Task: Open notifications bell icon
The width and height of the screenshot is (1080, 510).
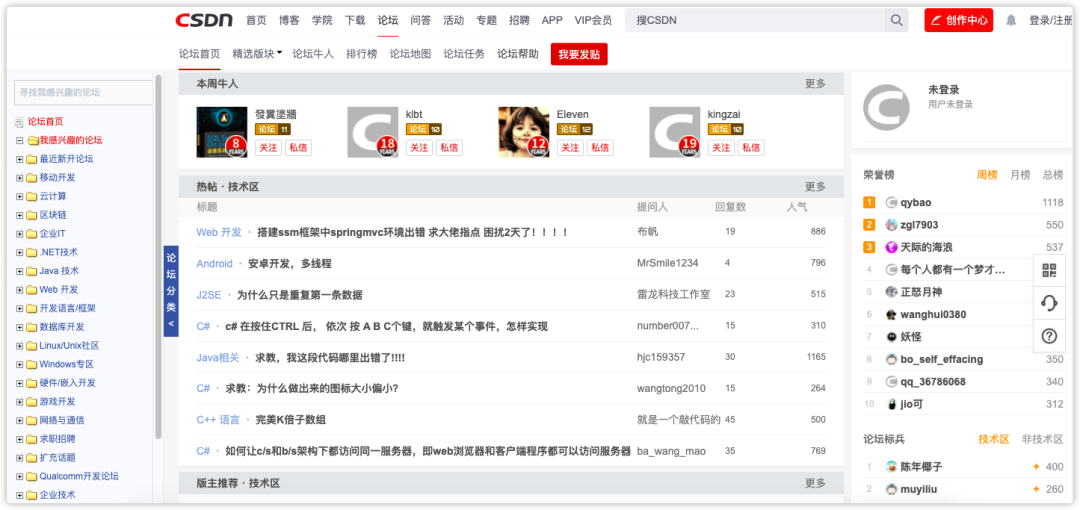Action: [x=1010, y=21]
